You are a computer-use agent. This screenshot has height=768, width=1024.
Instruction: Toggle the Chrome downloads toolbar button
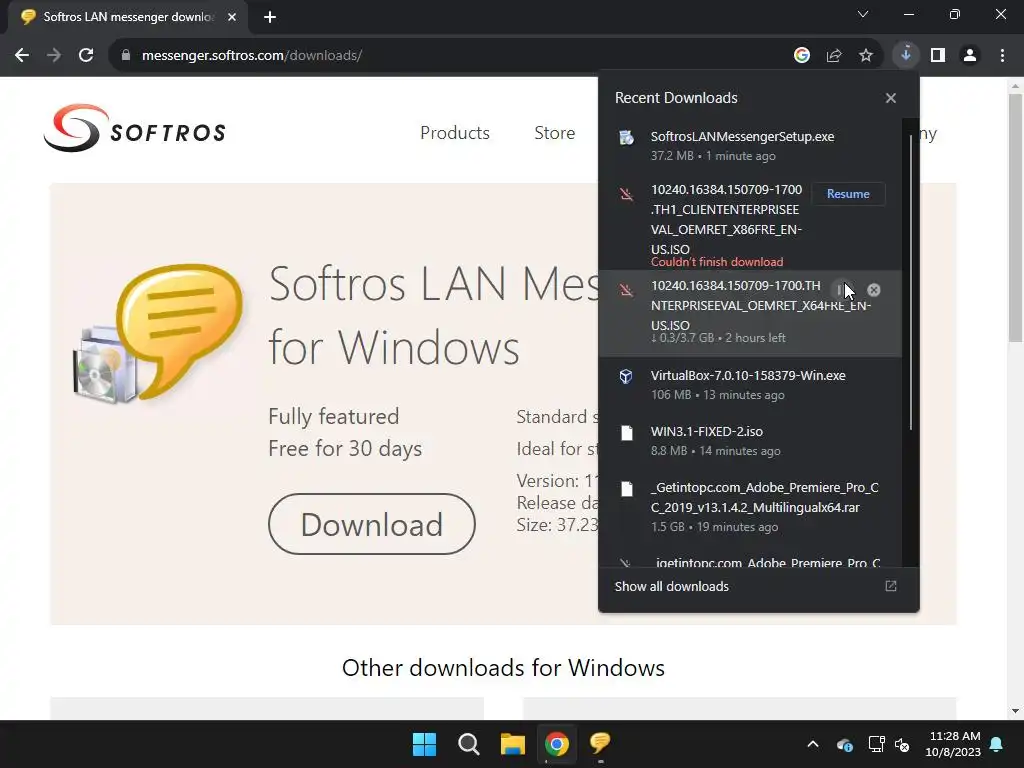click(x=906, y=56)
